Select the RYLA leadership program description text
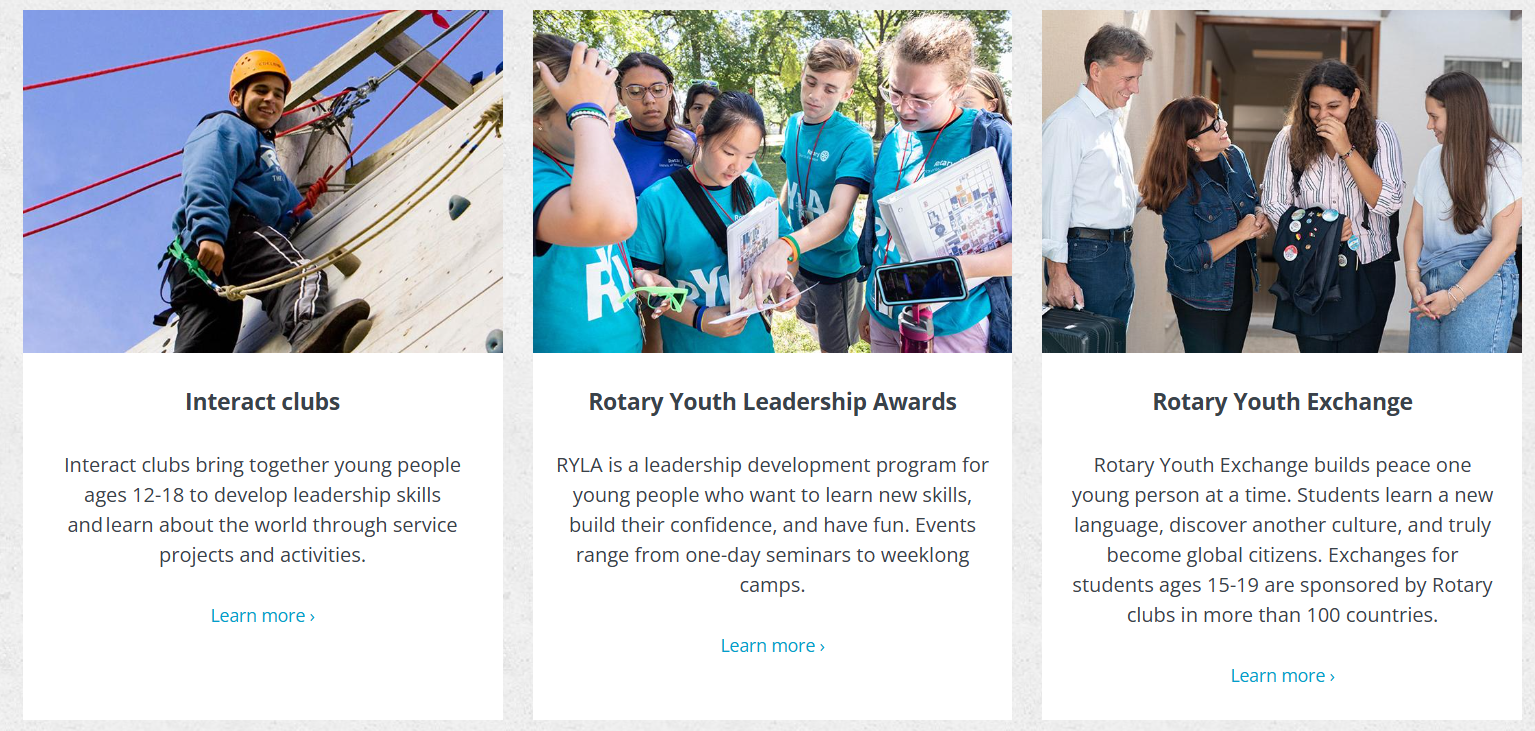 click(772, 525)
